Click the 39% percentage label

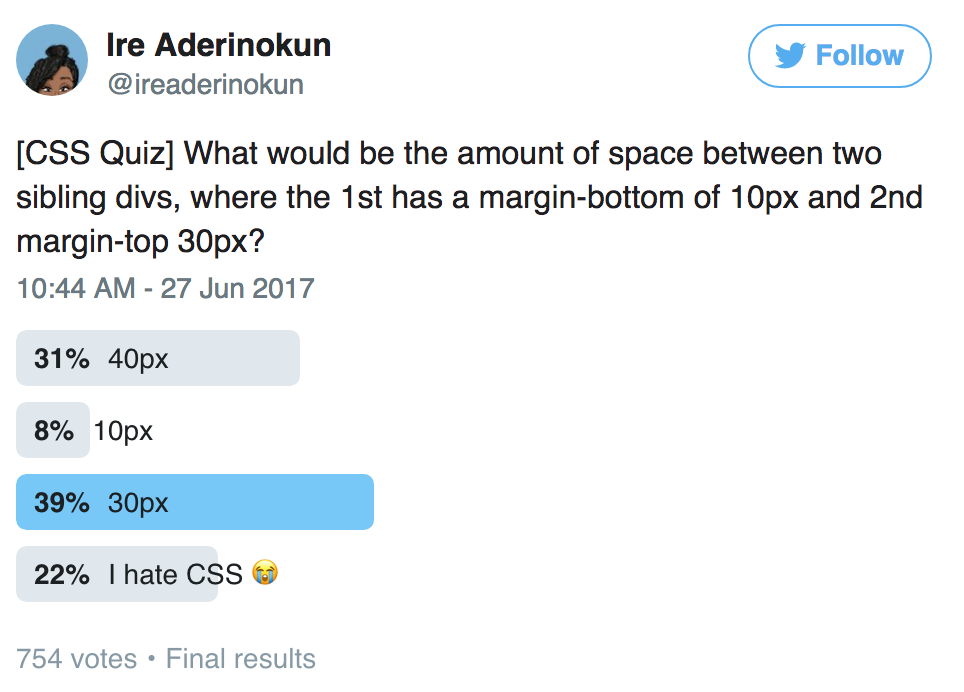[61, 503]
